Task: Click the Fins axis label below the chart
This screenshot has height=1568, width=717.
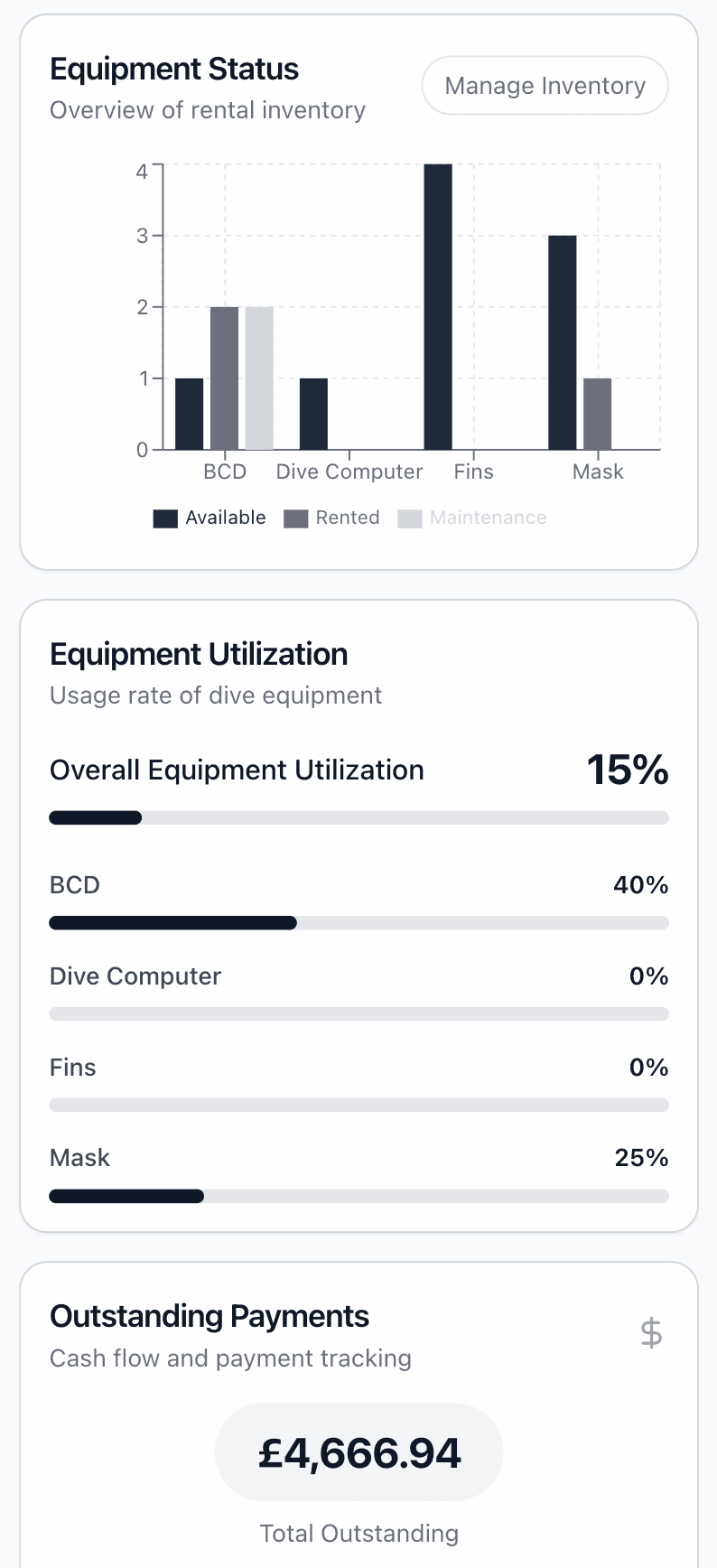Action: pos(473,471)
